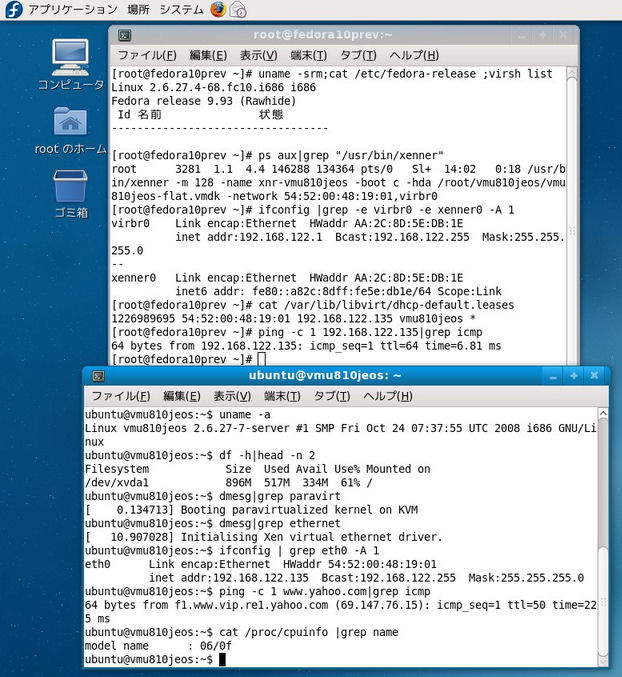Open the コンピュータ desktop icon
This screenshot has width=622, height=677.
pos(70,64)
